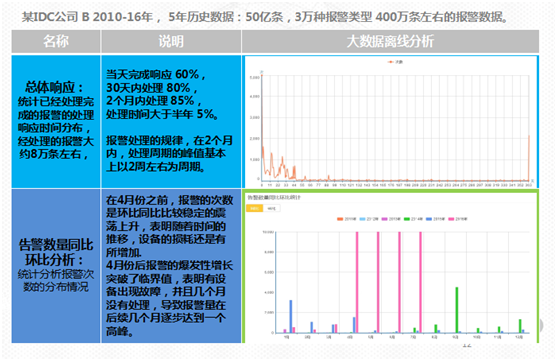Screen dimensions: 557x361
Task: Click the pink 2016年 legend marker
Action: [x=451, y=219]
